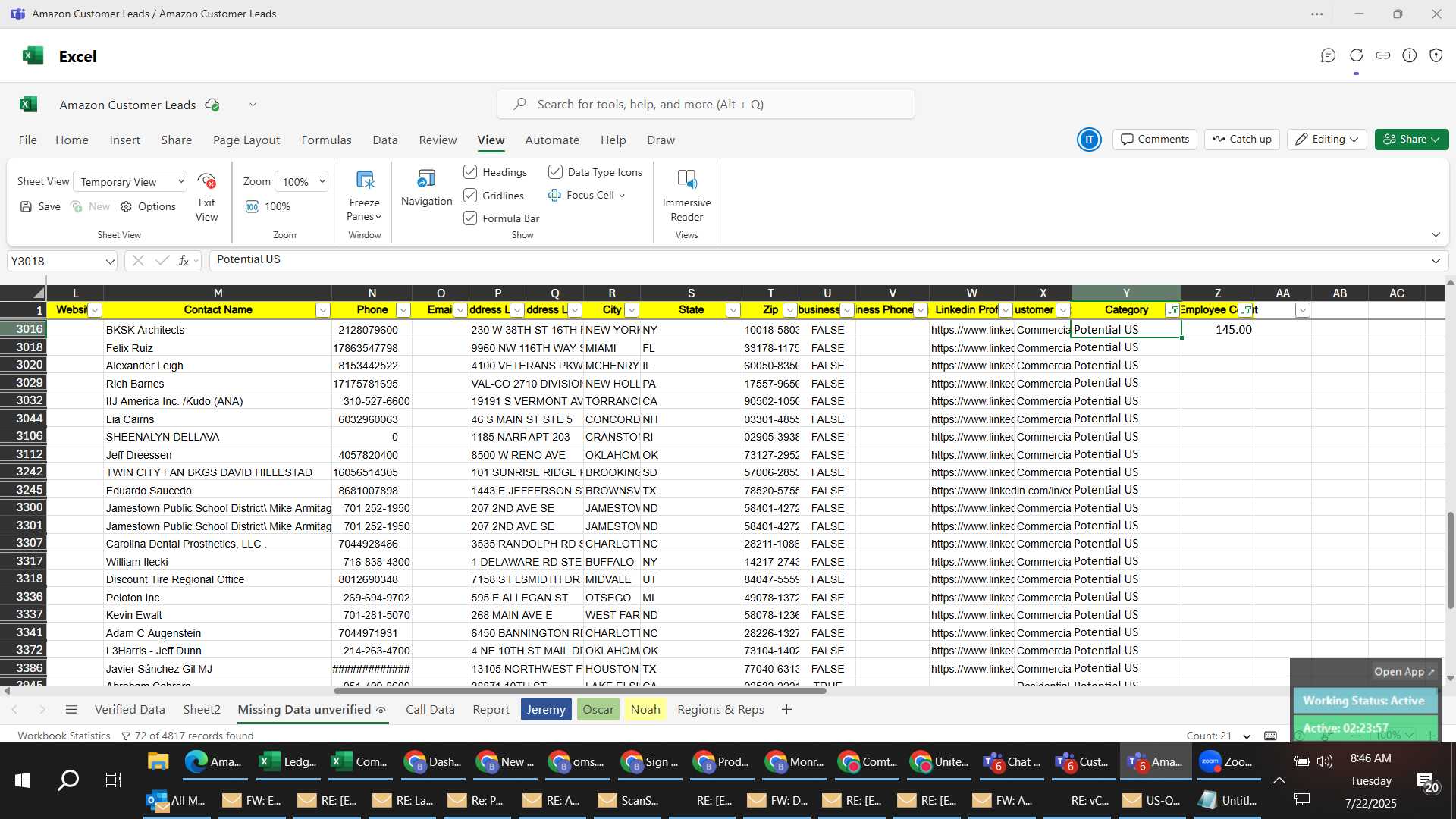Click the Catch up button
The image size is (1456, 819).
pyautogui.click(x=1242, y=140)
